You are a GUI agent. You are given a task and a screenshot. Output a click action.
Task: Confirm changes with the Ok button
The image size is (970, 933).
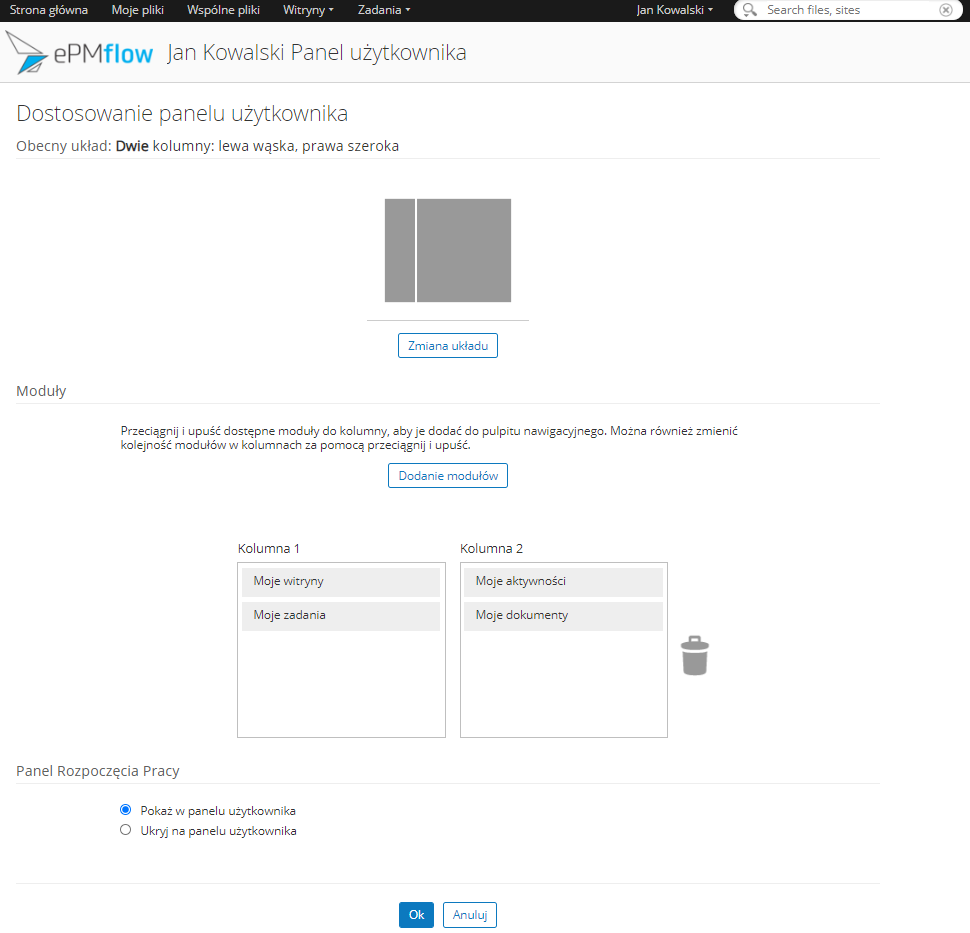[416, 915]
